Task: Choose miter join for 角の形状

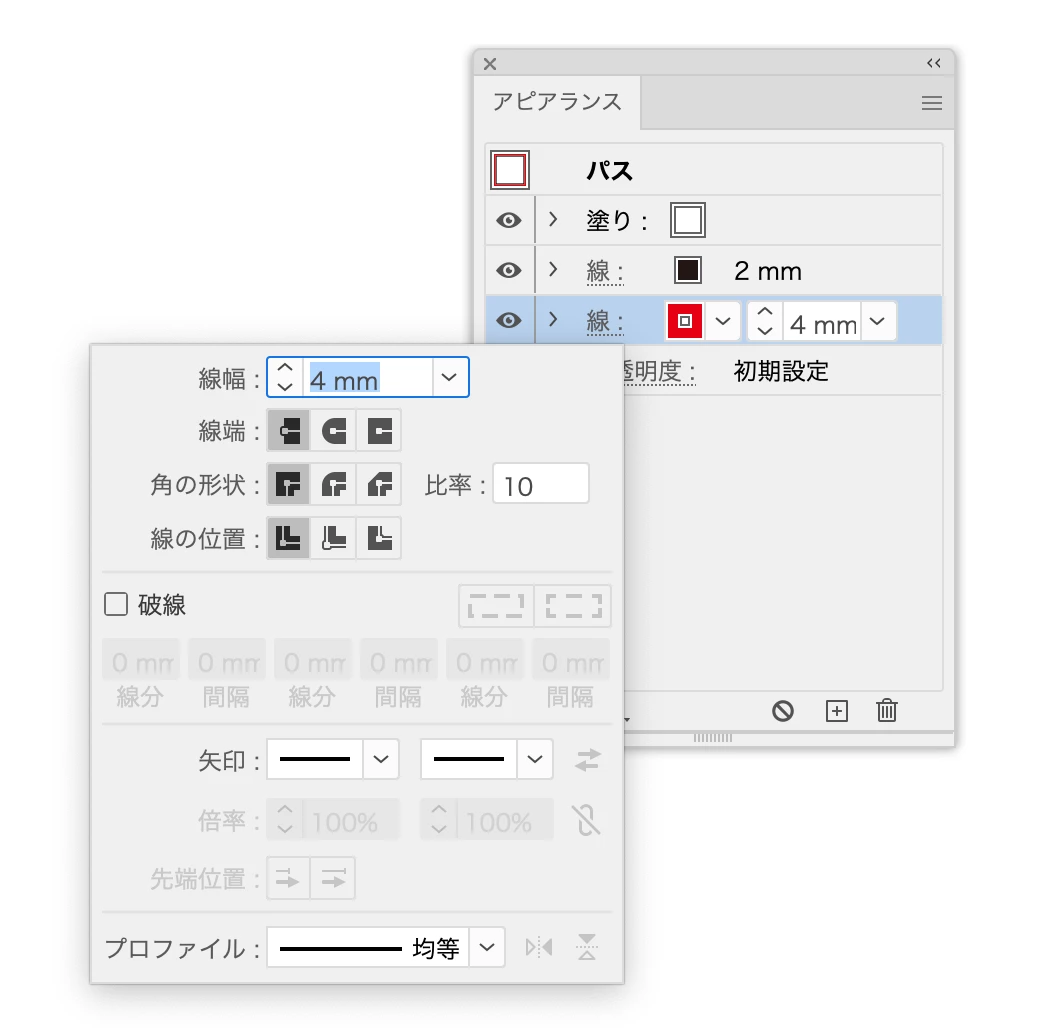Action: click(x=288, y=485)
